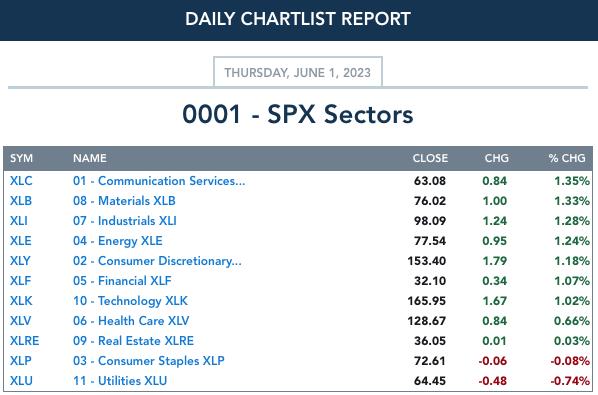Open 11 - Utilities XLU chart

pos(120,381)
